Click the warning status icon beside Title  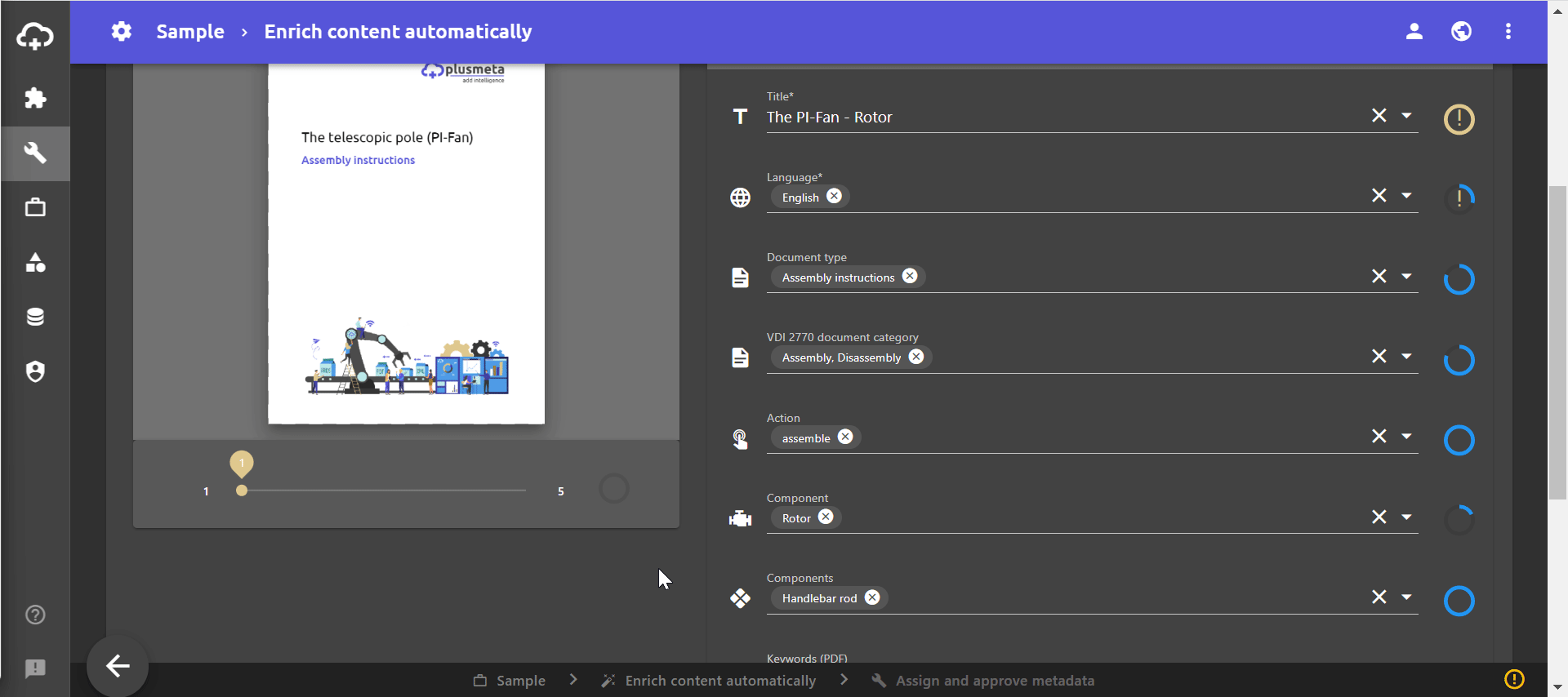1459,119
